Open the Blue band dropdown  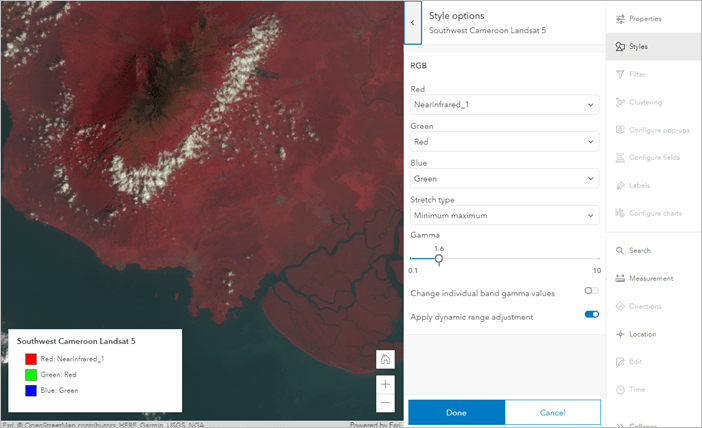[505, 179]
